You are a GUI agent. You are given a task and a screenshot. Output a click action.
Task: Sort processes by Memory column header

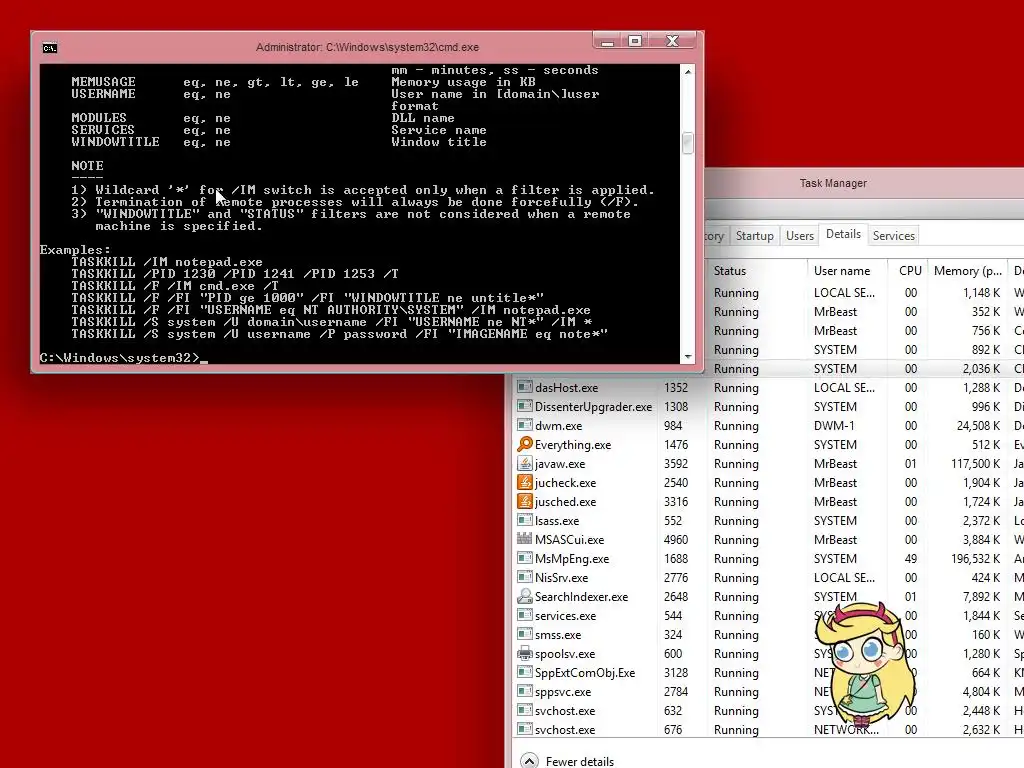(x=967, y=270)
